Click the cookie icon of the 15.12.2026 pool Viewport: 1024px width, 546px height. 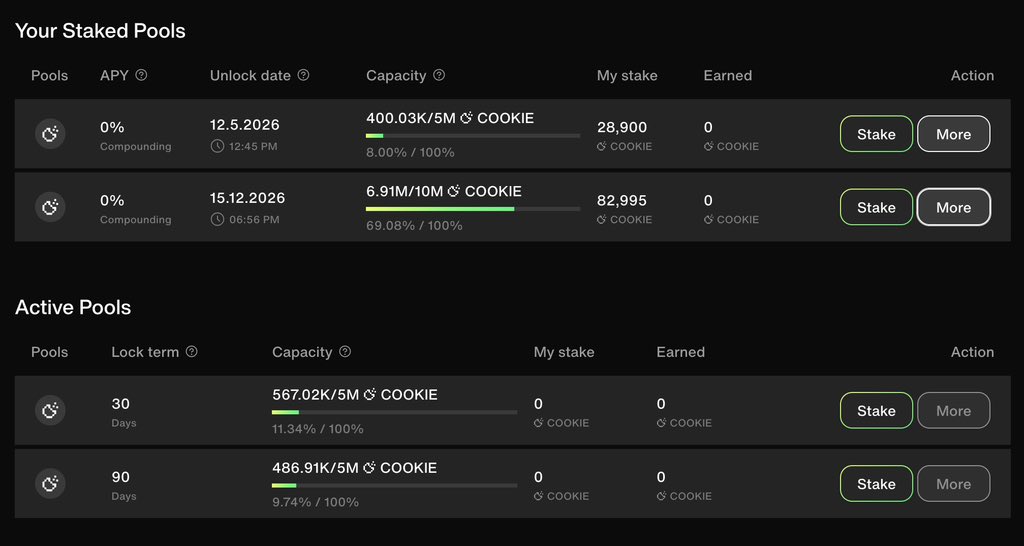tap(50, 207)
